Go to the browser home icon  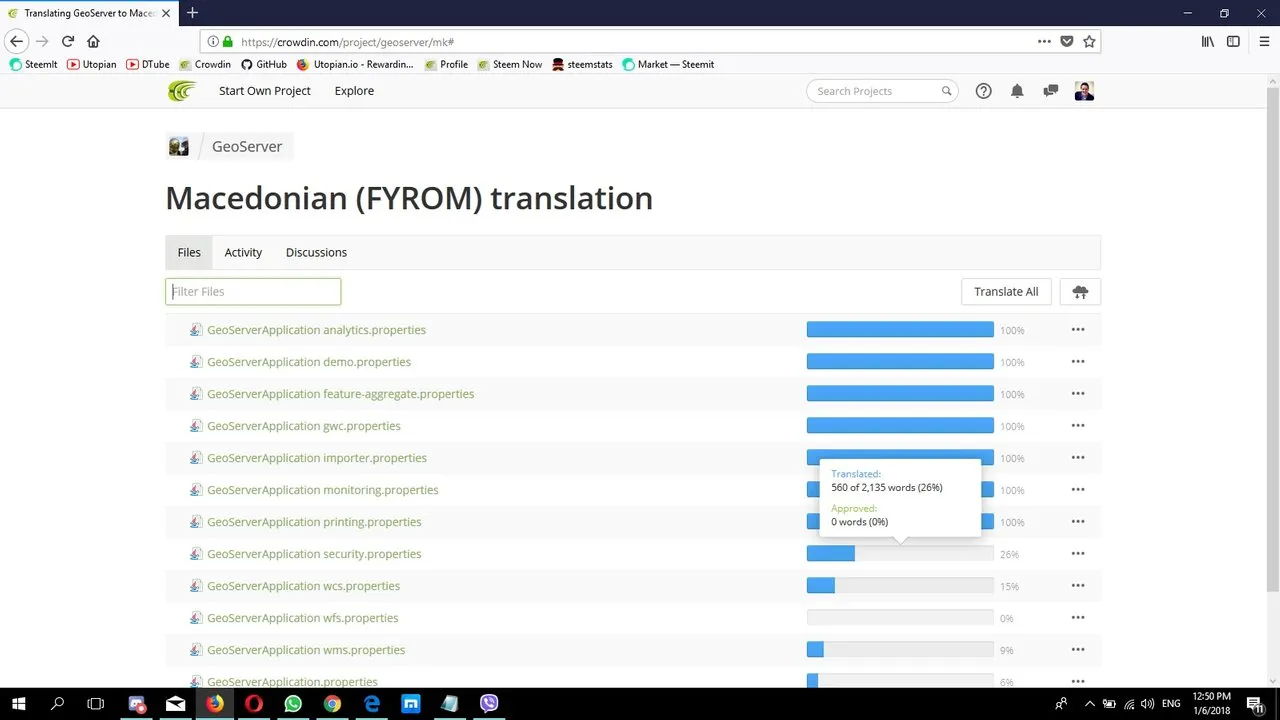pyautogui.click(x=93, y=41)
